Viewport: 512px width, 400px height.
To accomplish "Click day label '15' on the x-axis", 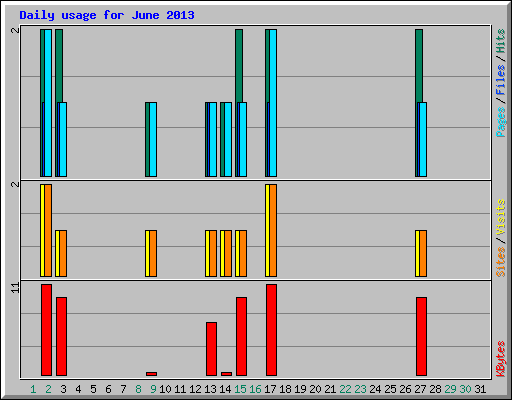I will [240, 389].
